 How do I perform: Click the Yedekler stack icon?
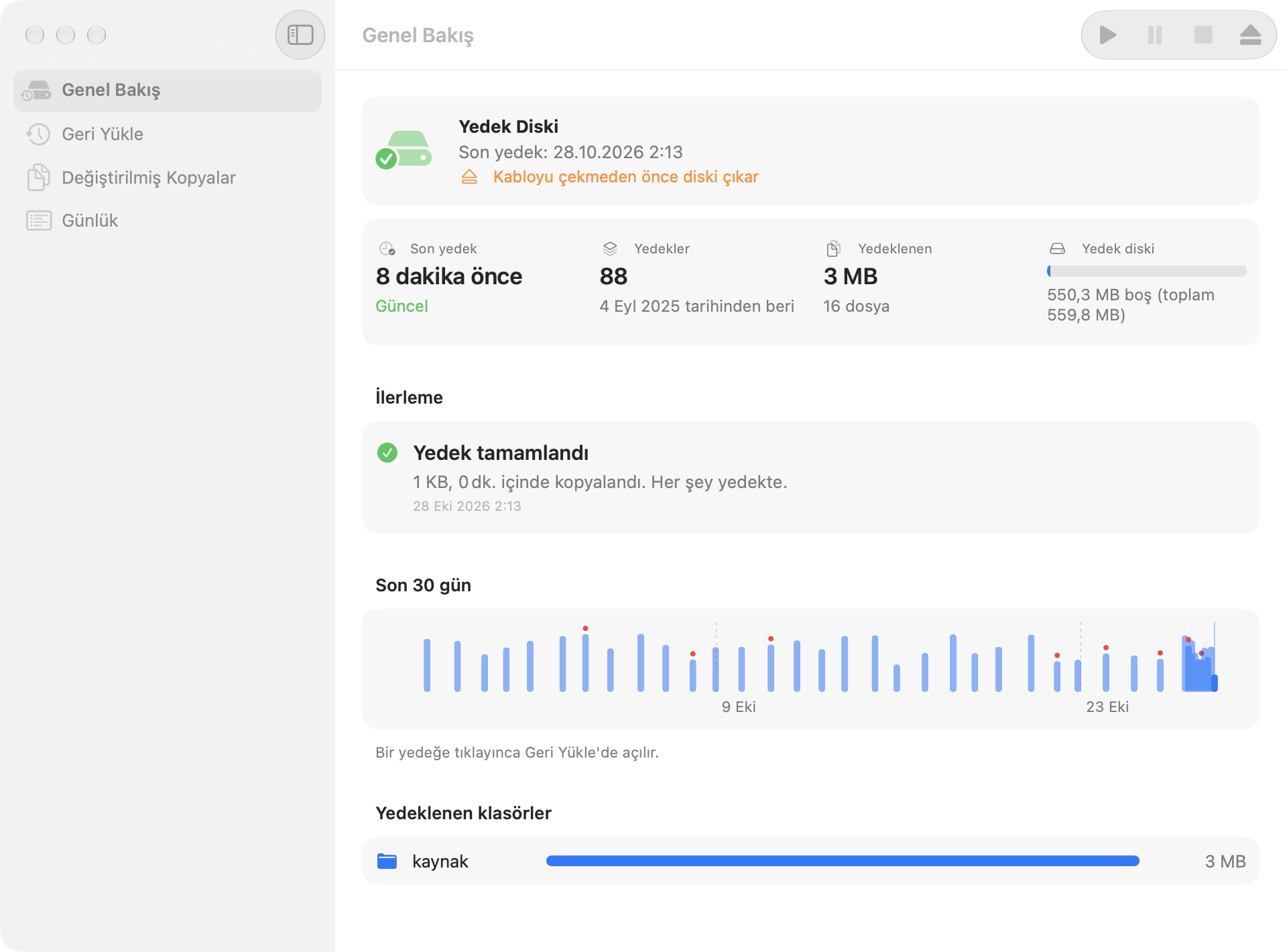coord(610,249)
